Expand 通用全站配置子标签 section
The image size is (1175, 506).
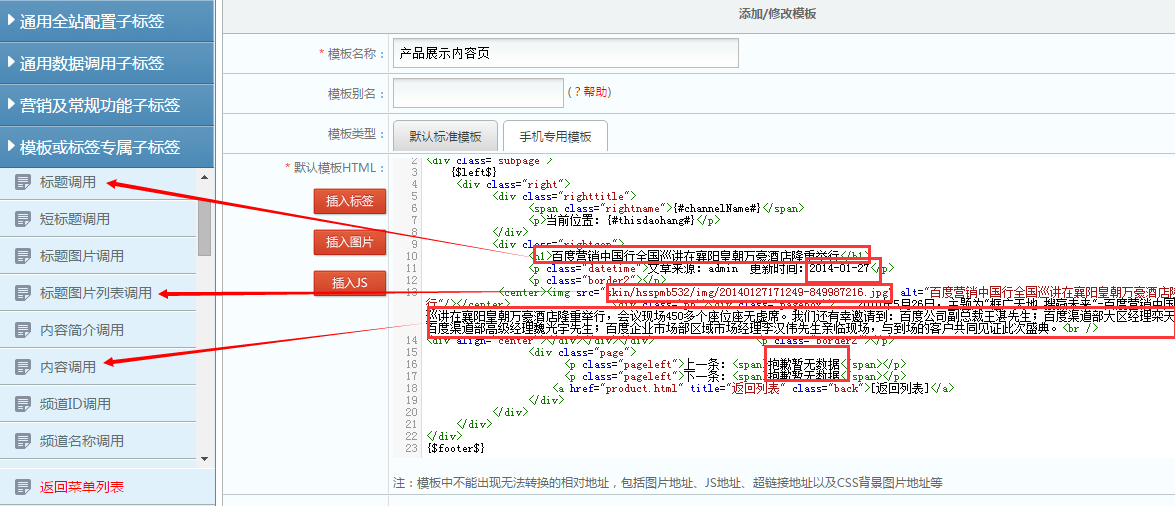click(x=107, y=21)
